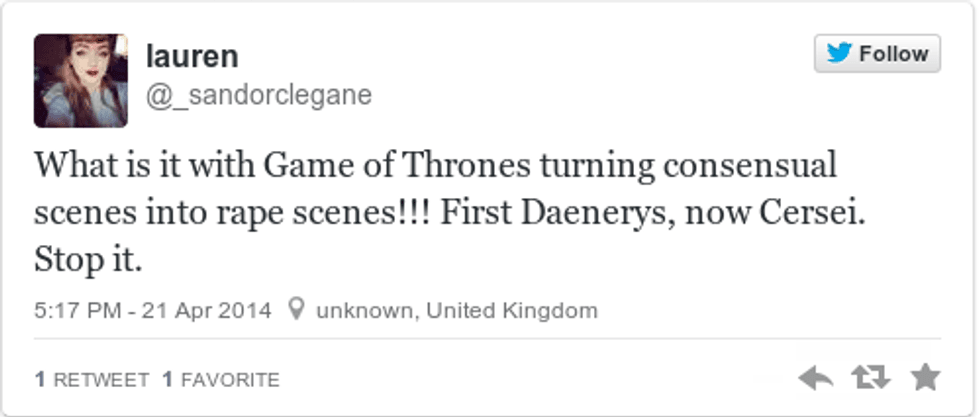Screen dimensions: 980x417
Task: Click the @_sandorclegane handle
Action: tap(259, 95)
